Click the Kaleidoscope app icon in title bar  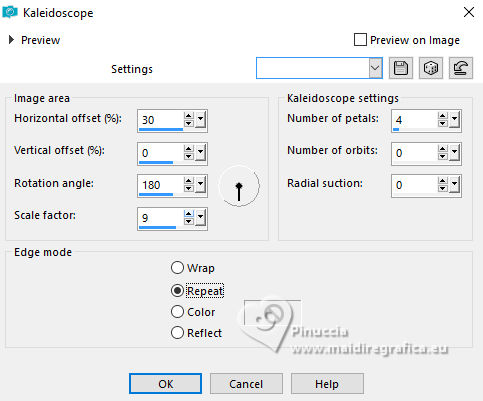click(10, 12)
